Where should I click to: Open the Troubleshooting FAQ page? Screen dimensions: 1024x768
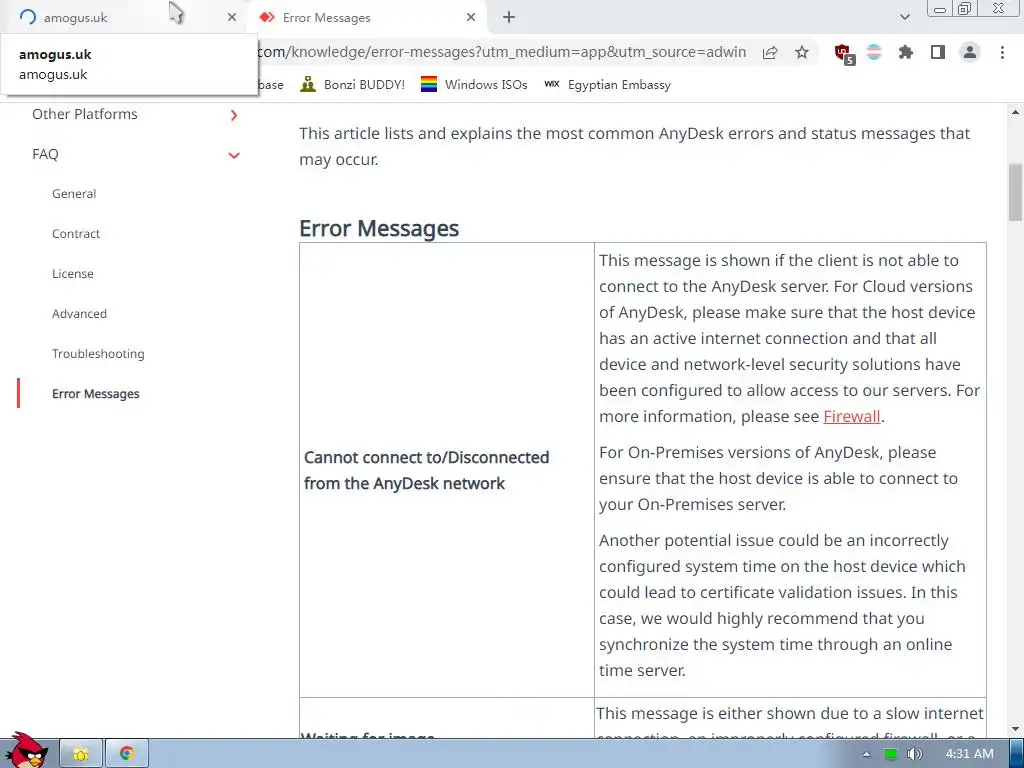pos(98,353)
